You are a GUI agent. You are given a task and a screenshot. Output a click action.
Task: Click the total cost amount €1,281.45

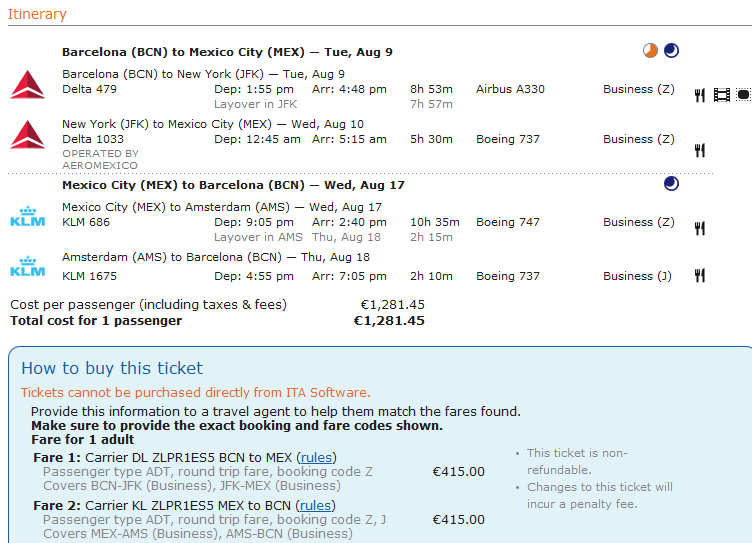tap(389, 321)
